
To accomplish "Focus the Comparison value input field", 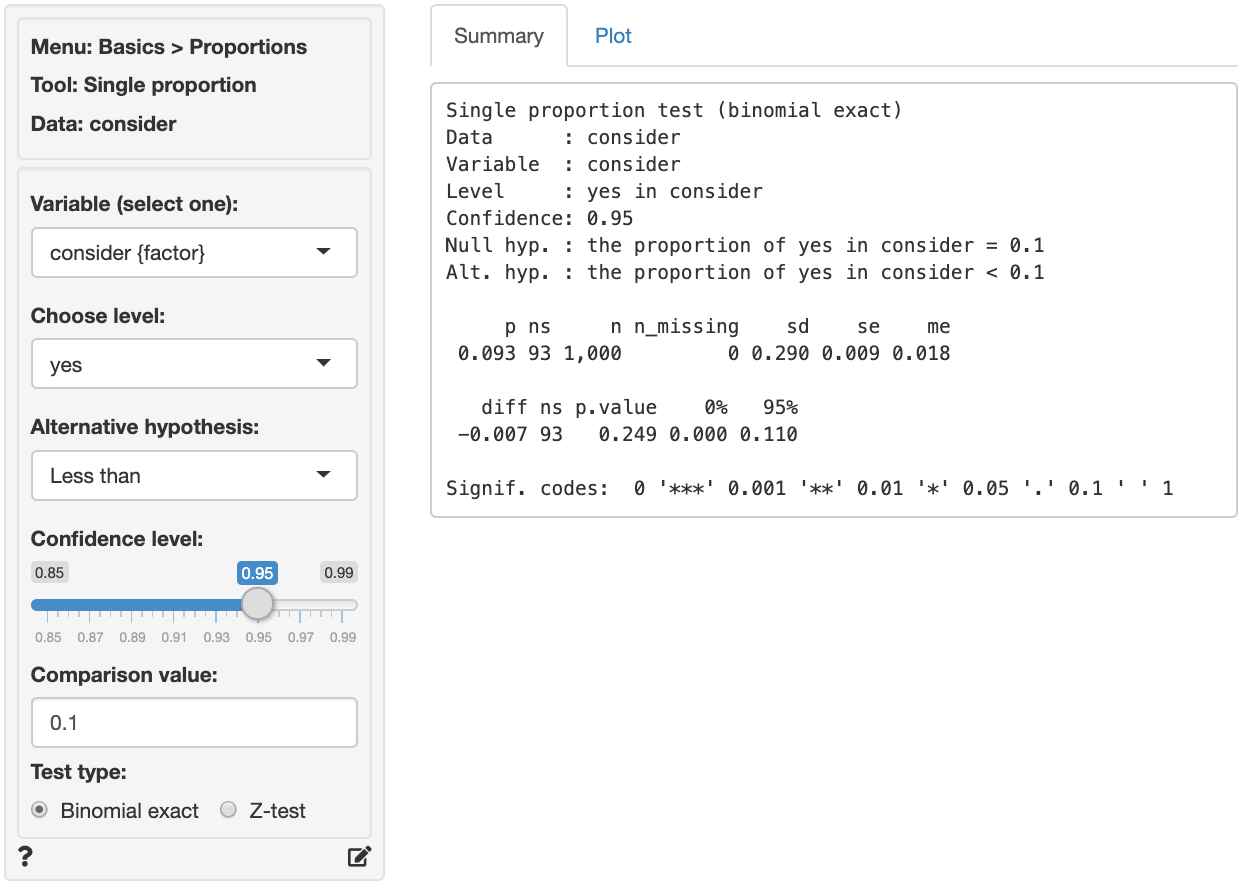I will click(194, 722).
